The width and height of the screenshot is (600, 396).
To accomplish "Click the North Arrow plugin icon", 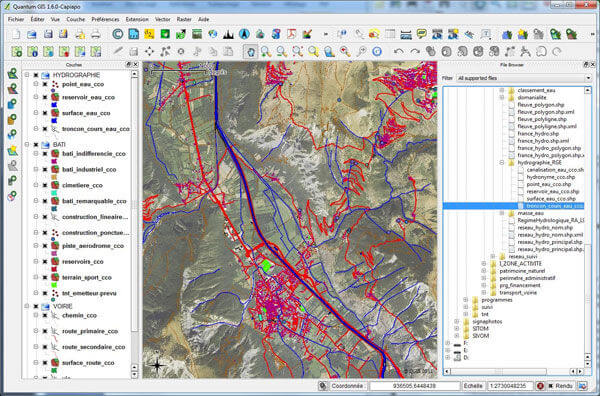I will [x=244, y=34].
